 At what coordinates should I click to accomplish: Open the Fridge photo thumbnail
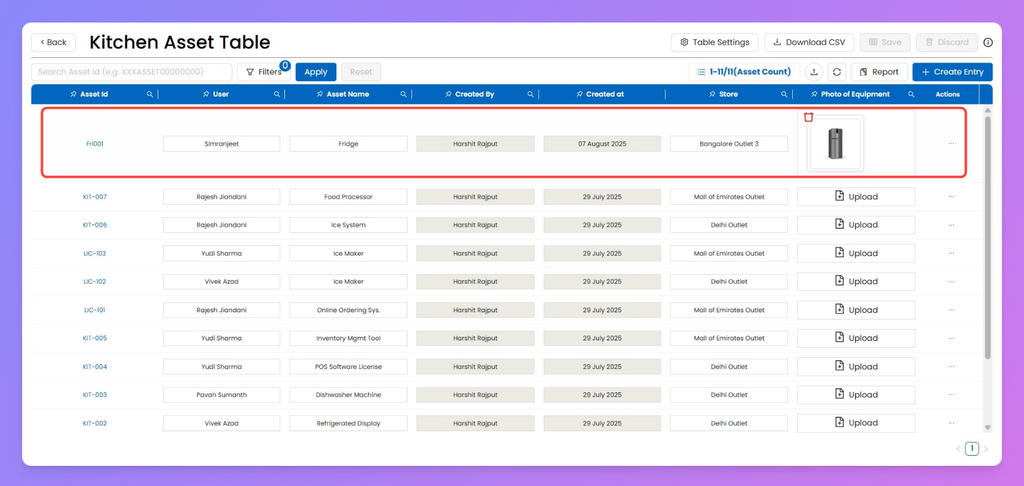pos(836,144)
